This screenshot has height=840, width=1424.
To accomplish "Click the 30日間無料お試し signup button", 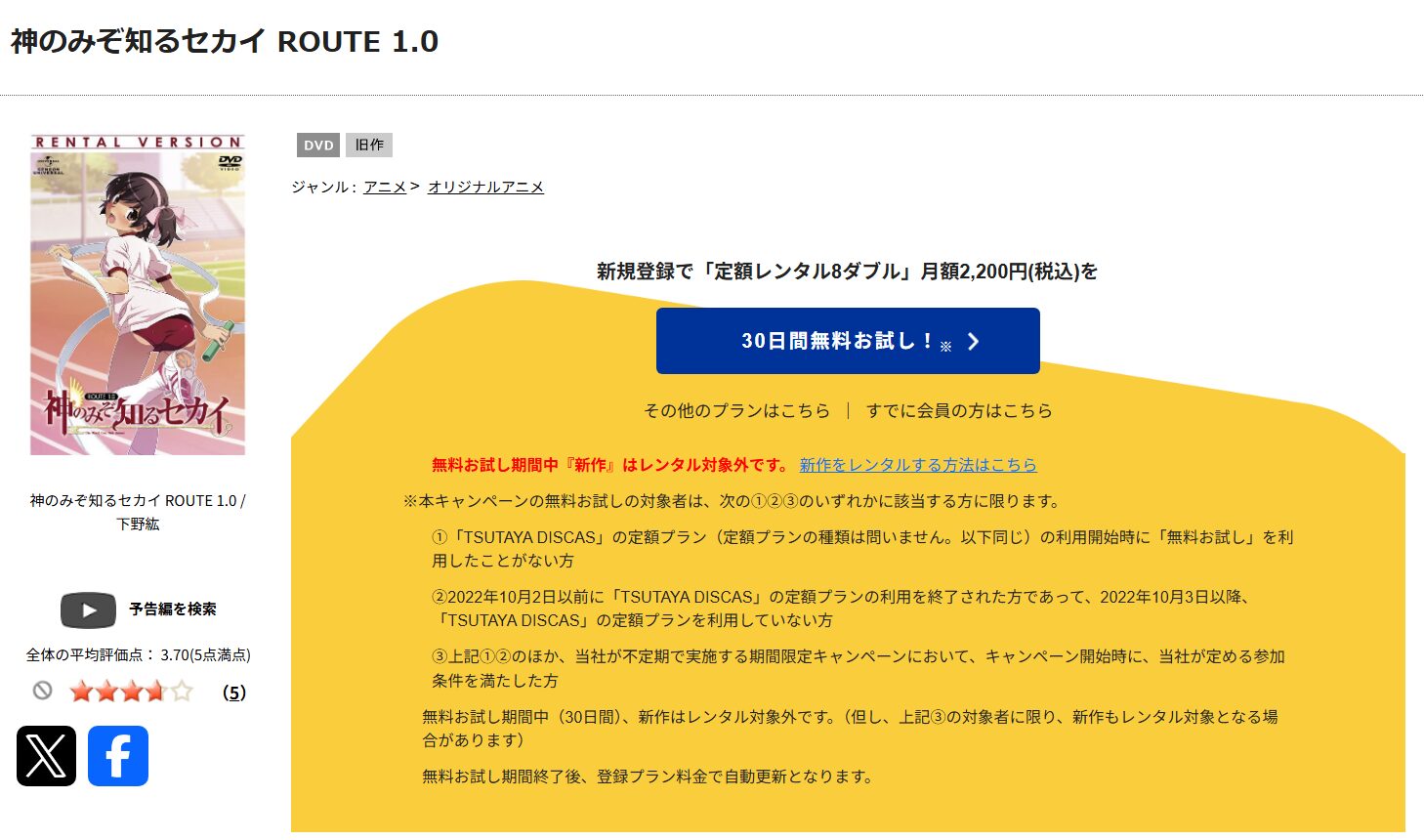I will pos(847,341).
